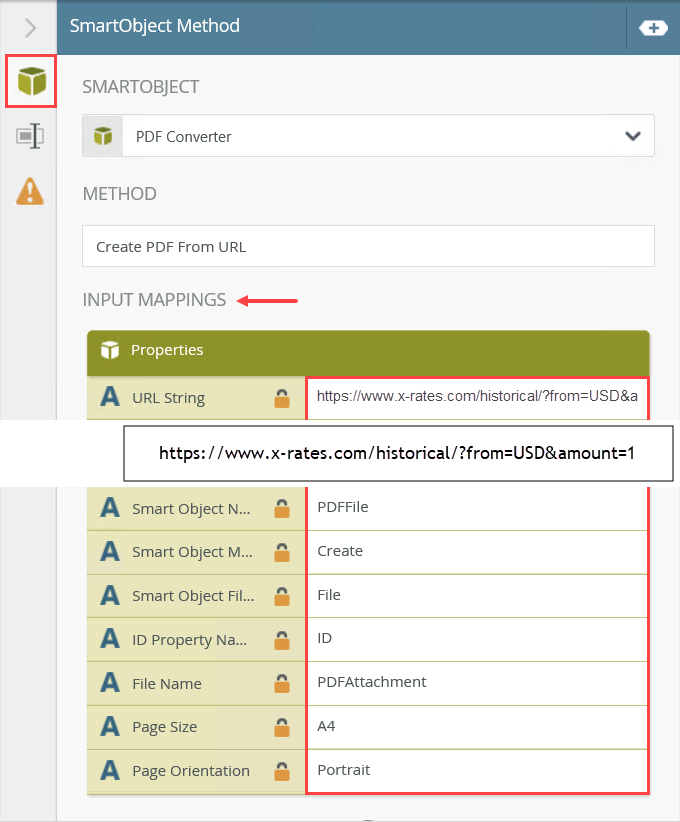The height and width of the screenshot is (822, 680).
Task: Collapse the panel with the chevron arrow
Action: tap(30, 27)
